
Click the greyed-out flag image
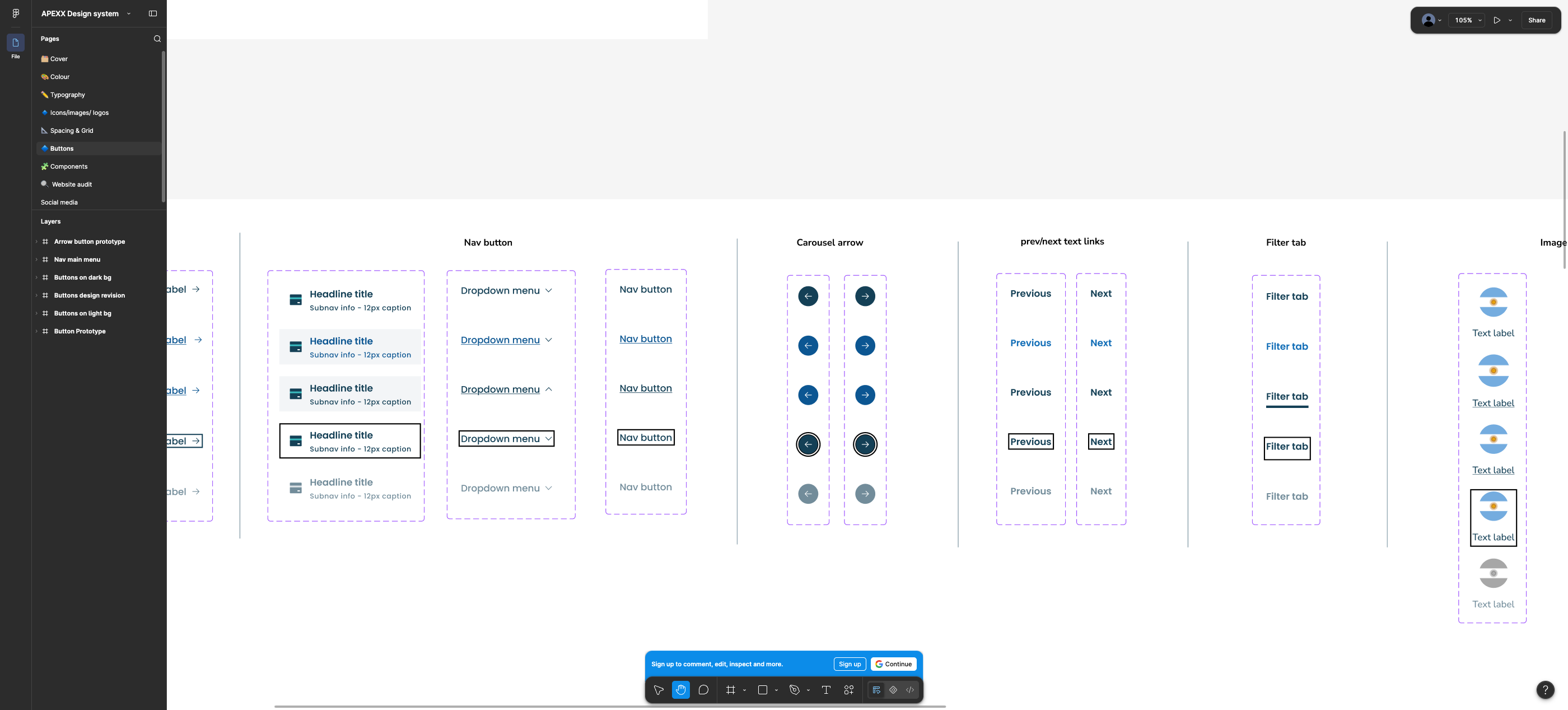1492,574
